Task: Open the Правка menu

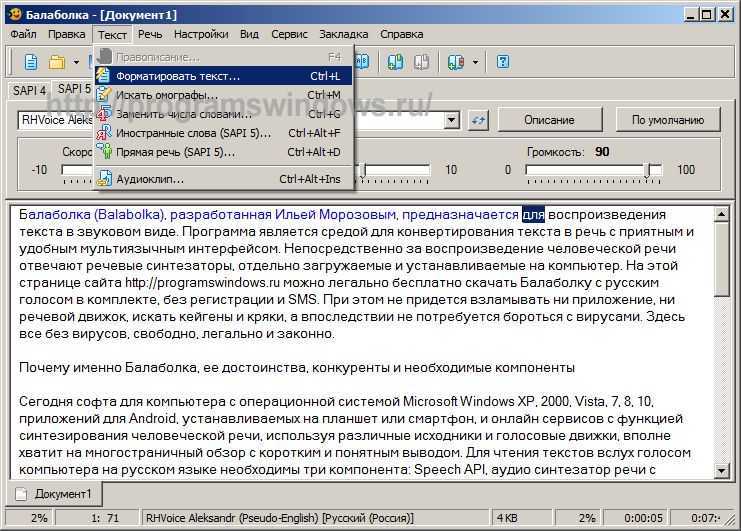Action: (67, 34)
